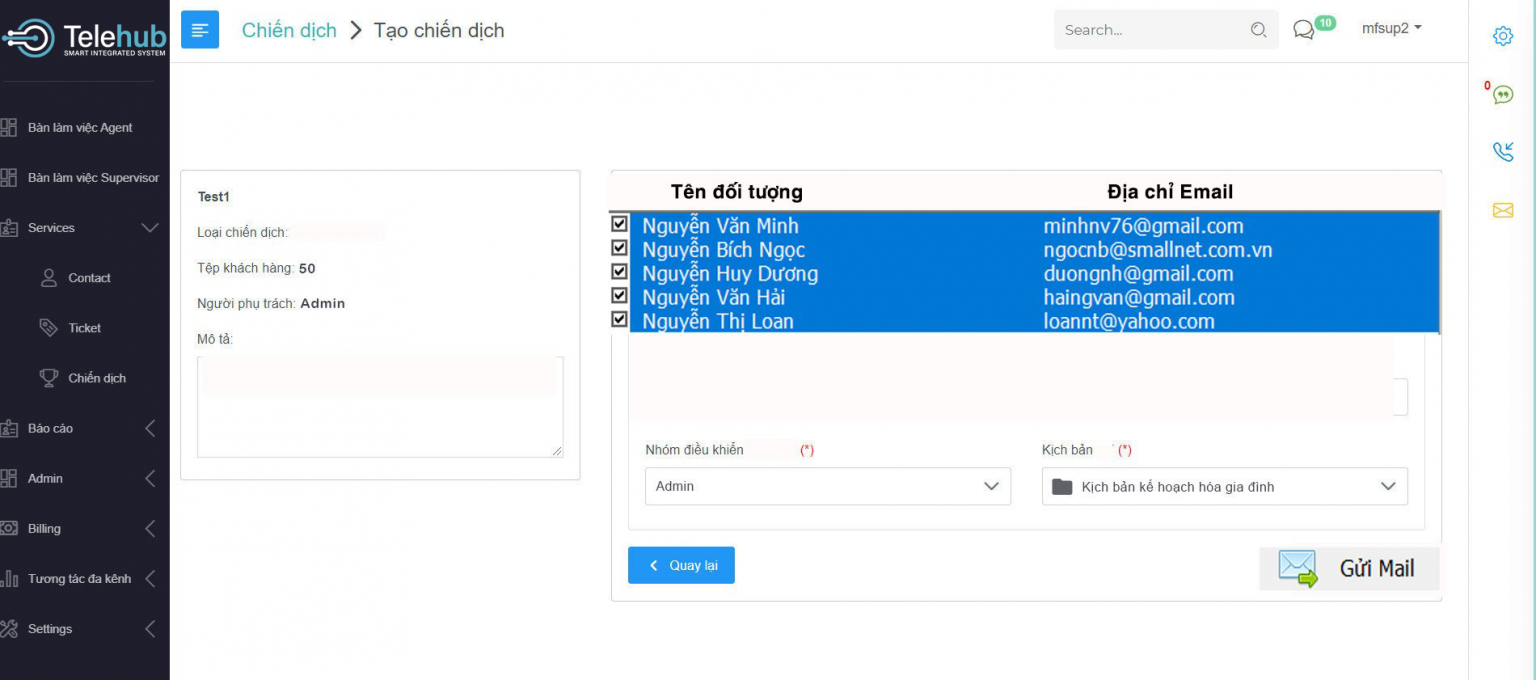The image size is (1536, 680).
Task: Click the green chat bubble icon
Action: 1502,95
